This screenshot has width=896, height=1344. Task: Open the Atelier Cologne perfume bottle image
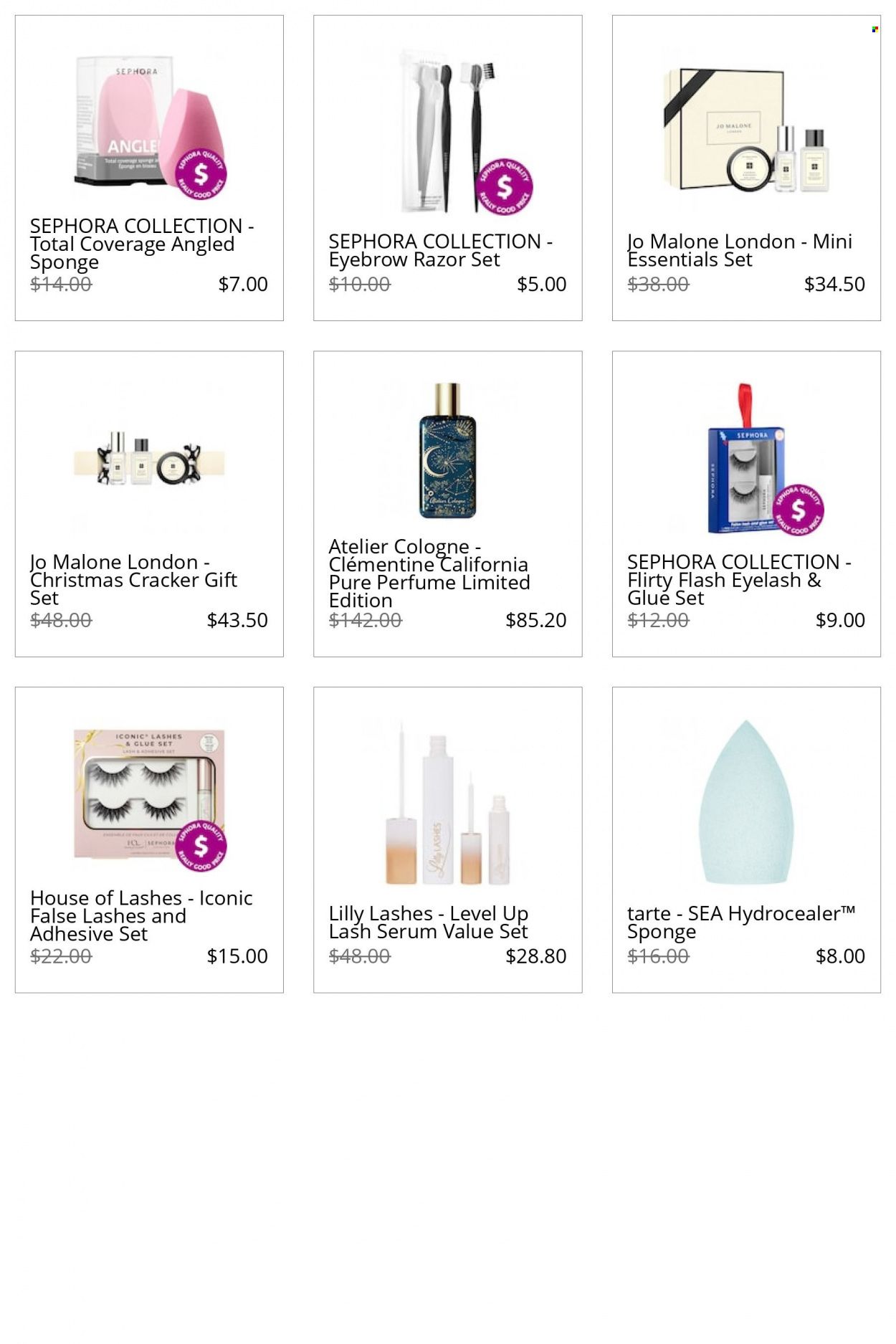coord(448,450)
